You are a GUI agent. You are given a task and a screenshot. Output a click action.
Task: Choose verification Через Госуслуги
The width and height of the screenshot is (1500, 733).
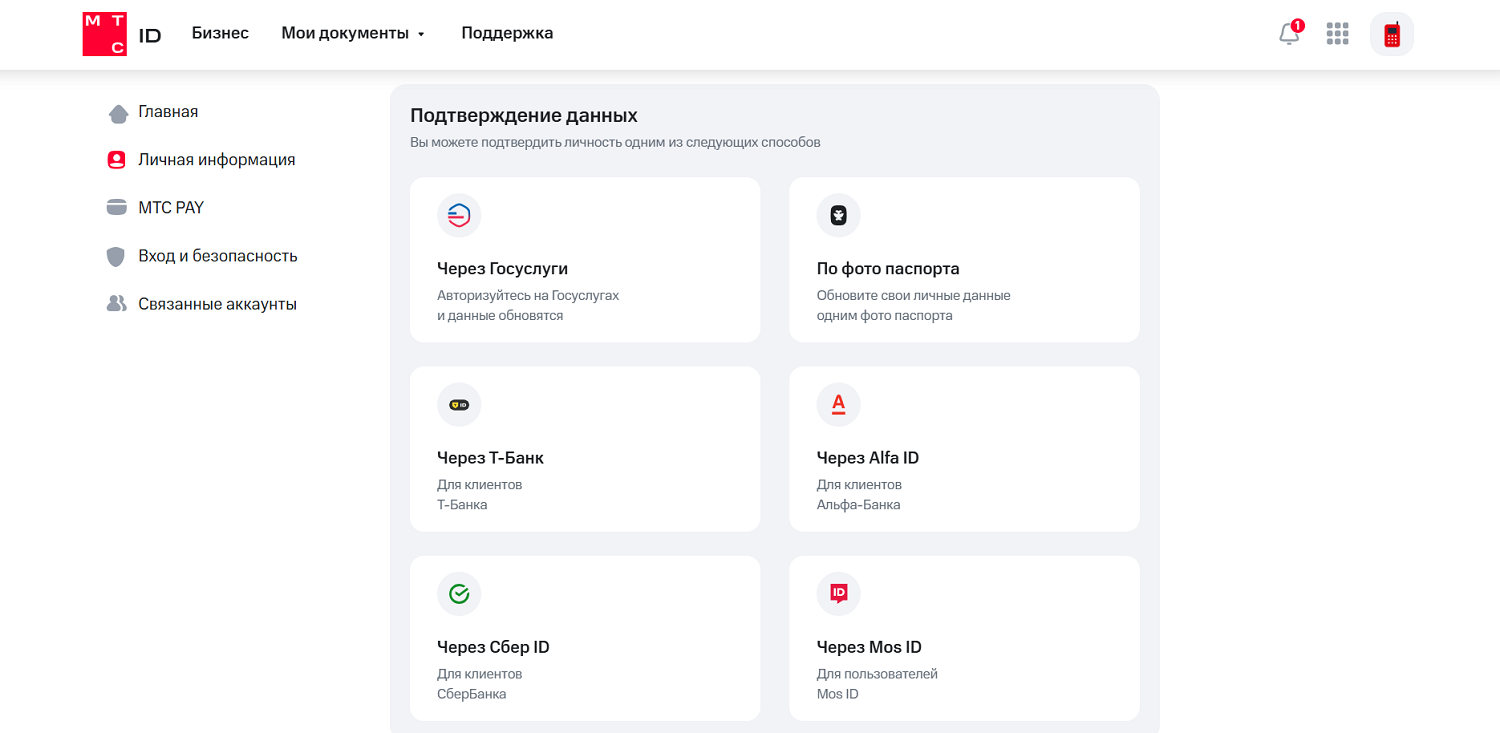585,260
